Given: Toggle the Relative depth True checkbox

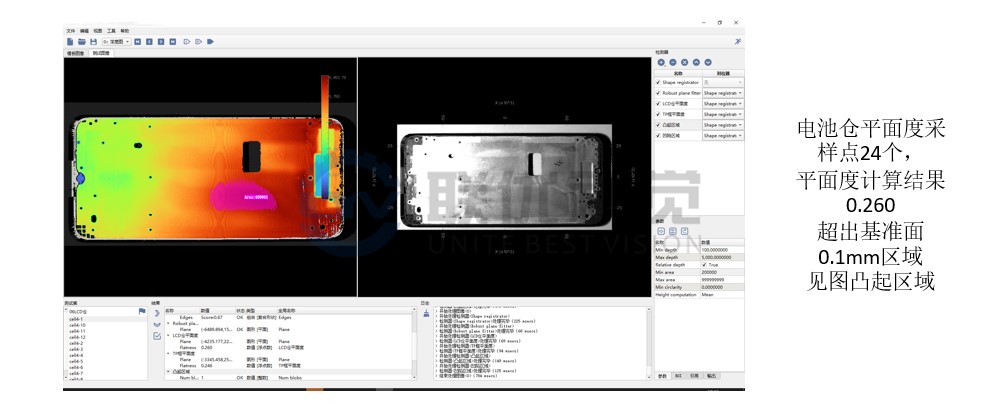Looking at the screenshot, I should [704, 264].
